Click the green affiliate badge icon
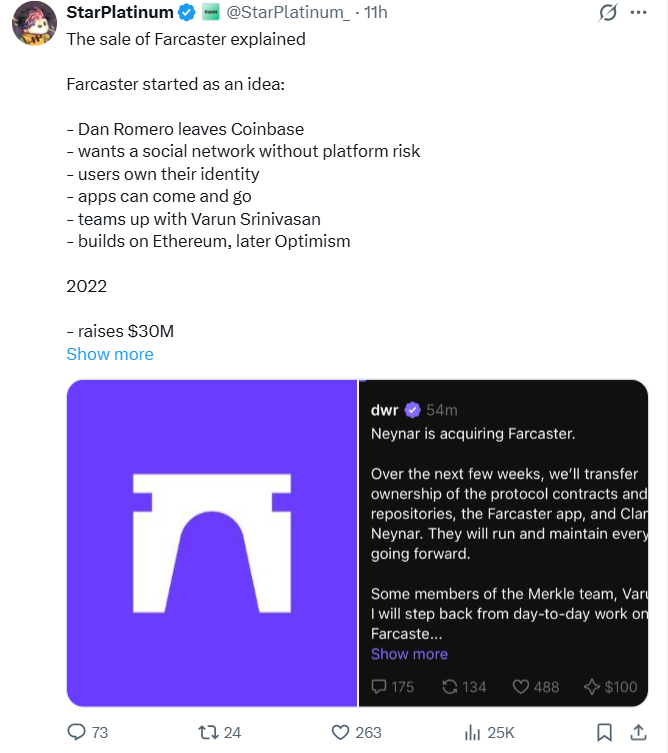Viewport: 668px width, 753px height. click(210, 13)
